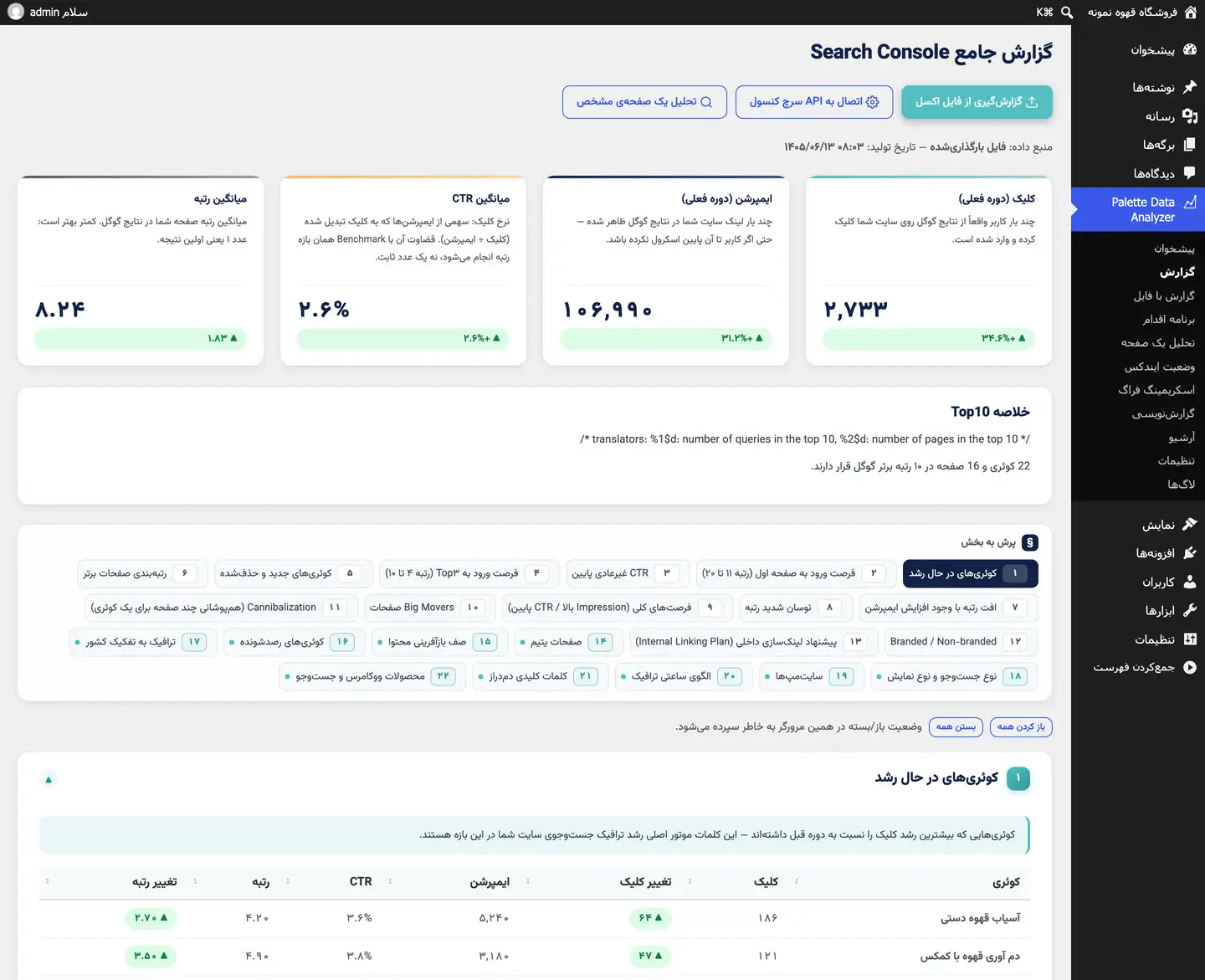Click the آسیاب قهوه دستی query row
The image size is (1205, 980).
pos(534,918)
